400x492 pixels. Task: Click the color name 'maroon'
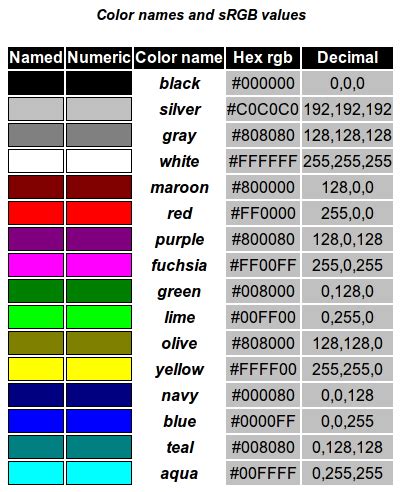(x=179, y=187)
